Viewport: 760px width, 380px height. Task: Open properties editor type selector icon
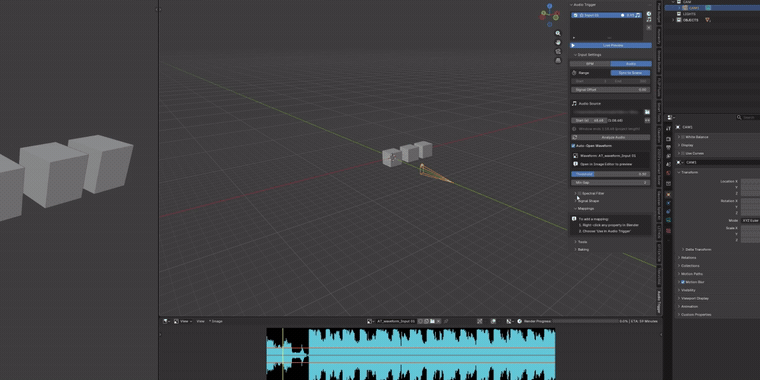671,117
